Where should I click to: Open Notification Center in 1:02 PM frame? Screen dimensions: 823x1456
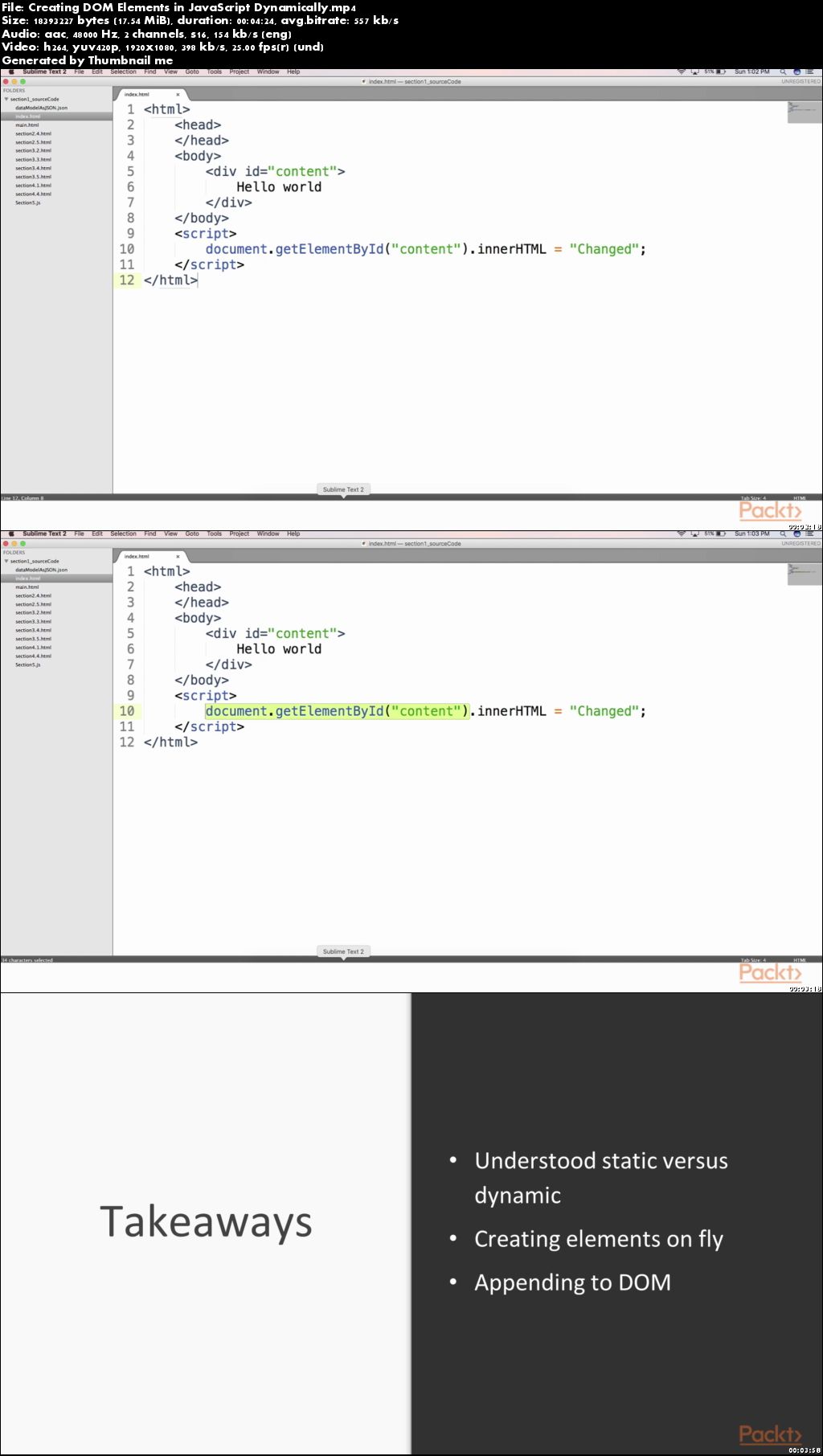point(810,72)
